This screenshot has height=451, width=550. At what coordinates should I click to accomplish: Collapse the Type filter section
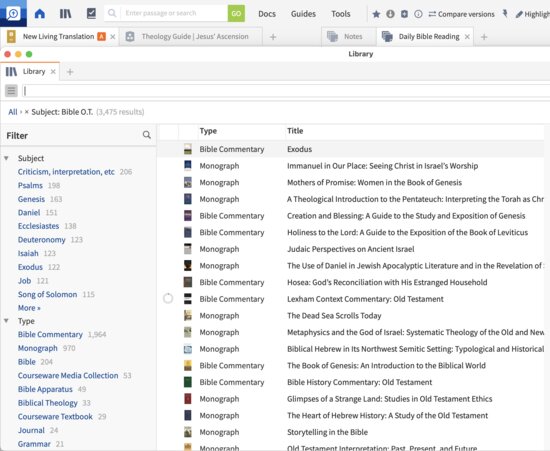click(x=6, y=321)
